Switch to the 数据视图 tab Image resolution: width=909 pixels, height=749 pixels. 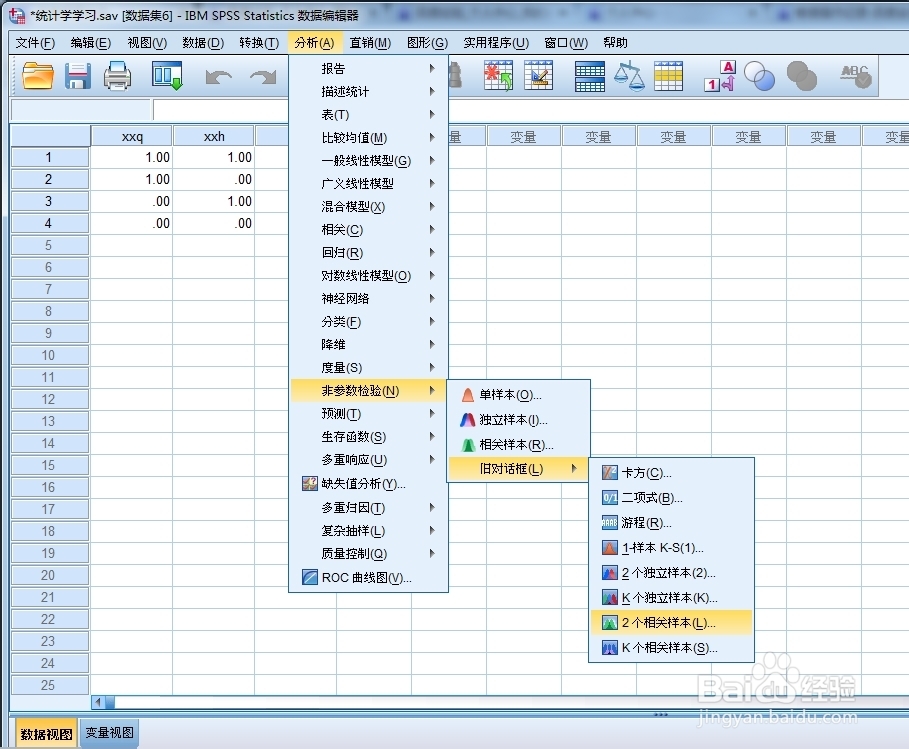(x=46, y=734)
